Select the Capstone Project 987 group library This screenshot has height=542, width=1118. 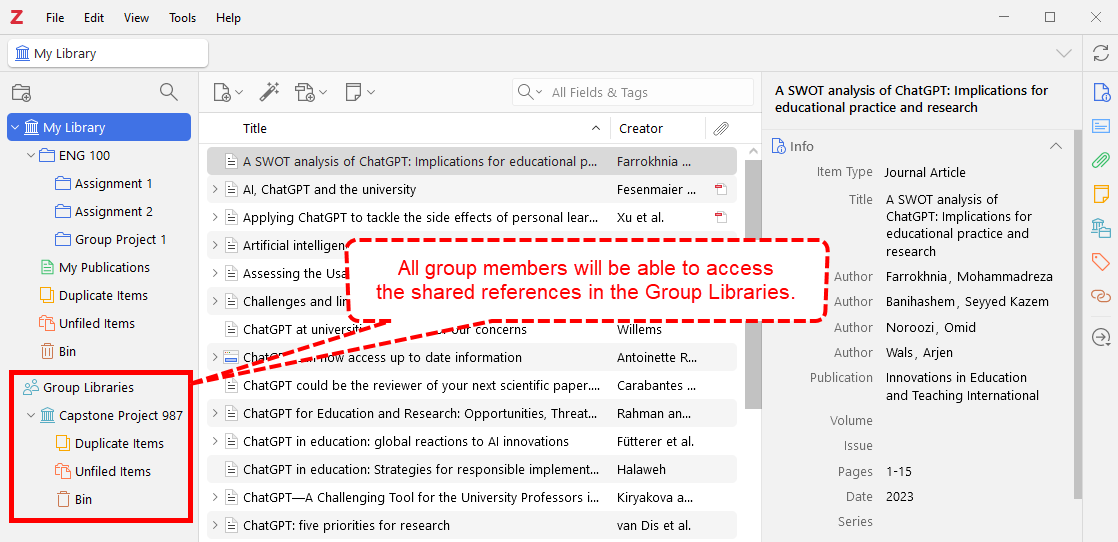(120, 415)
